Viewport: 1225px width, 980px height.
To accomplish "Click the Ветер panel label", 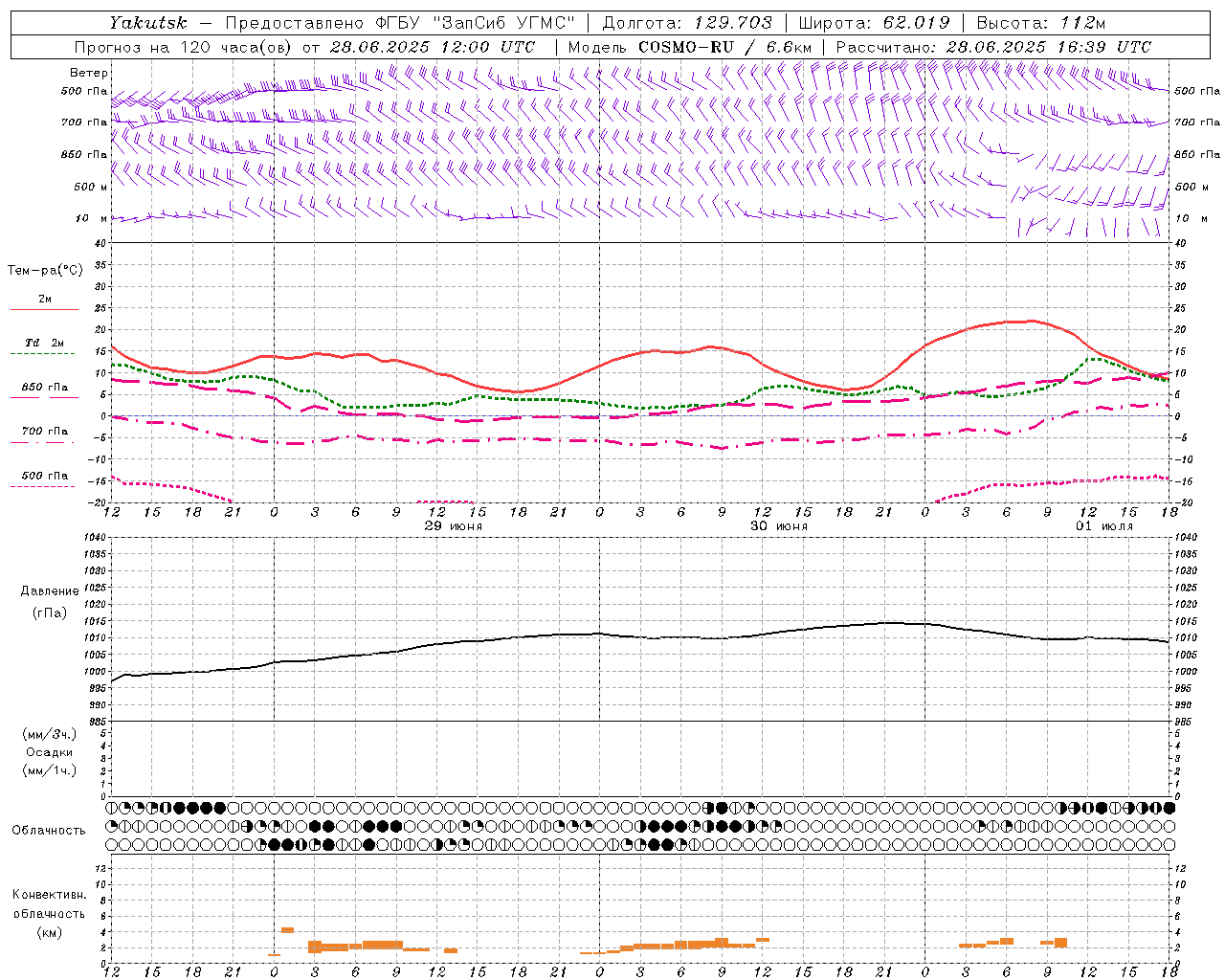I will click(x=89, y=73).
